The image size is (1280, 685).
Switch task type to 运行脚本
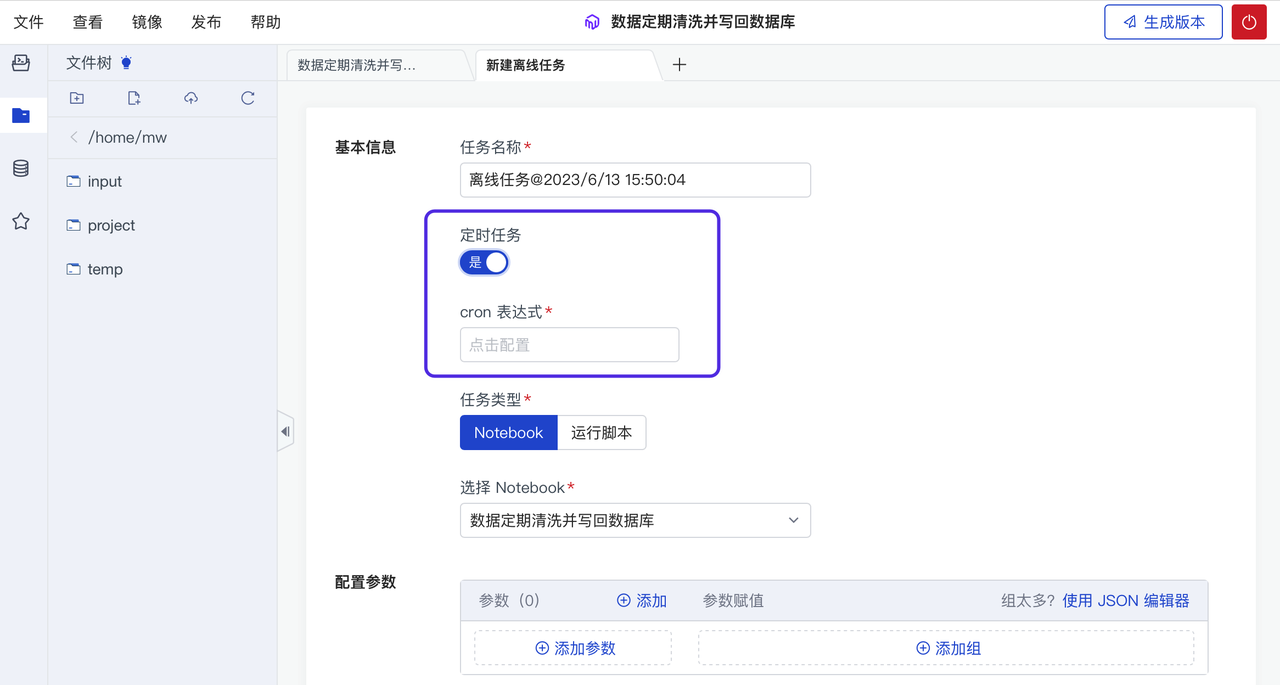coord(601,432)
